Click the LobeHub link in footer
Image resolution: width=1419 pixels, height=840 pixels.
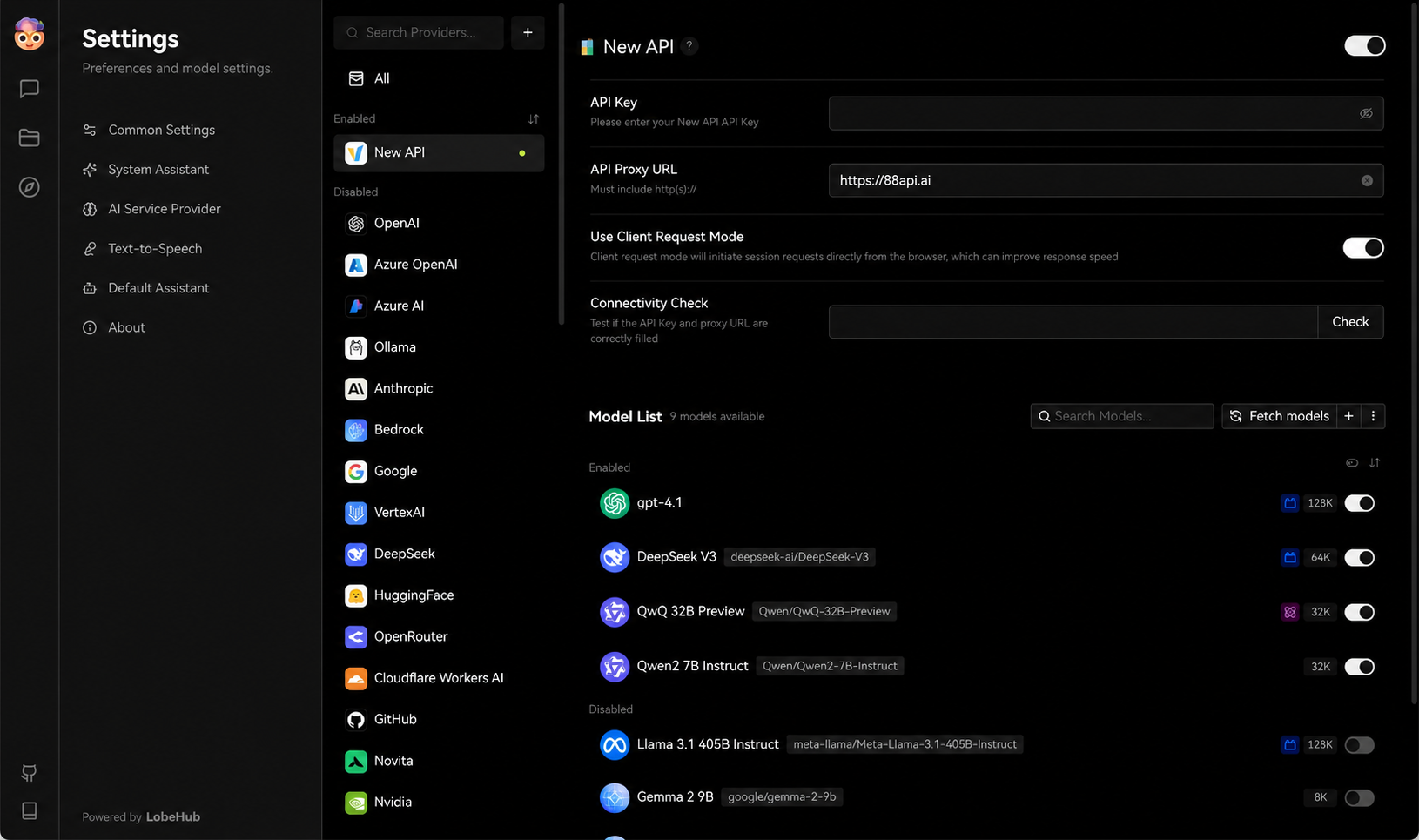point(173,816)
